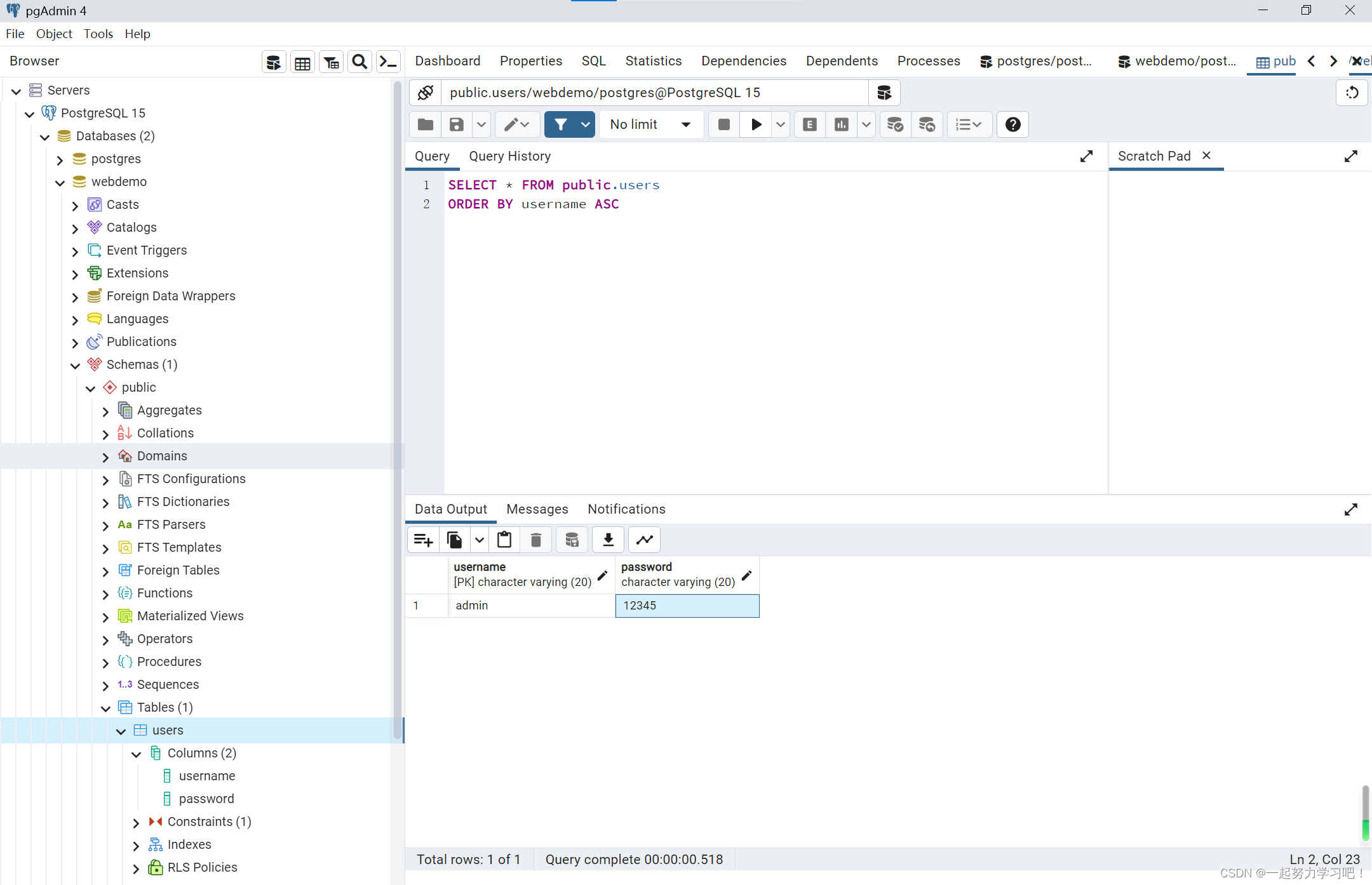Click the Explain query icon
Image resolution: width=1372 pixels, height=885 pixels.
[x=809, y=124]
